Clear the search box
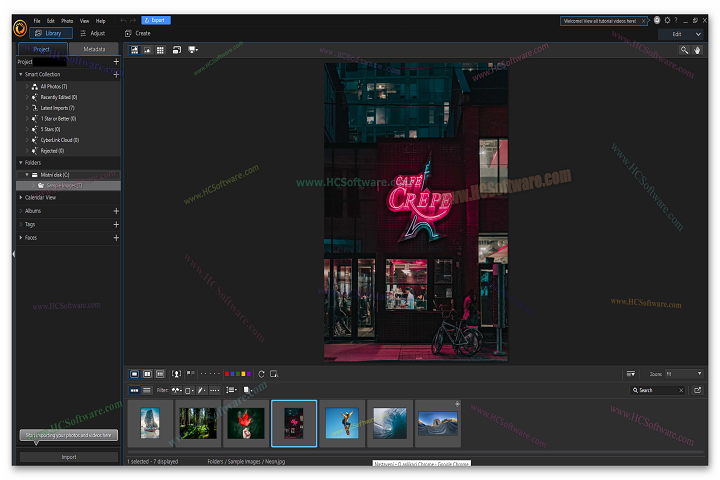 pyautogui.click(x=681, y=390)
